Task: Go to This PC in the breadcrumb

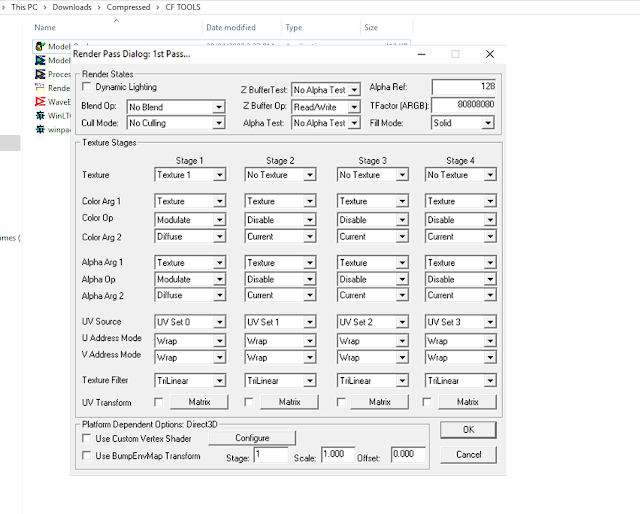Action: tap(24, 7)
